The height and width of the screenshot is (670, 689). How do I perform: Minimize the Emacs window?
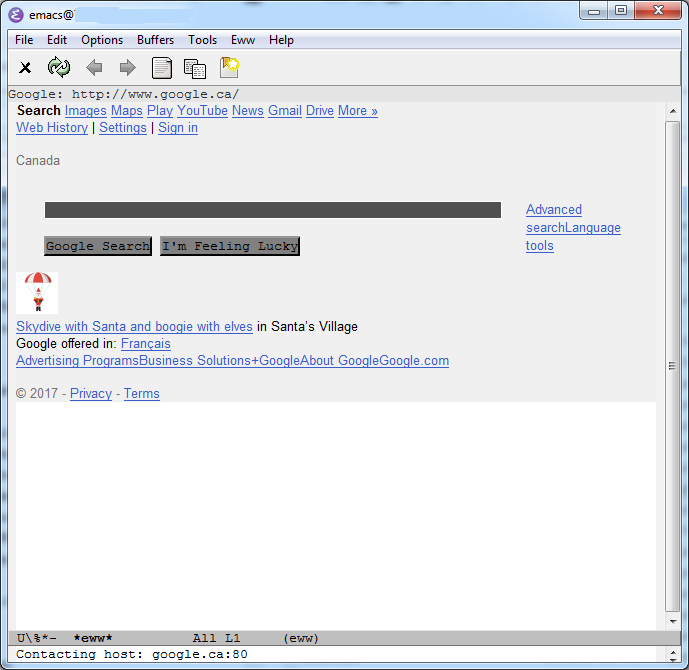click(594, 11)
